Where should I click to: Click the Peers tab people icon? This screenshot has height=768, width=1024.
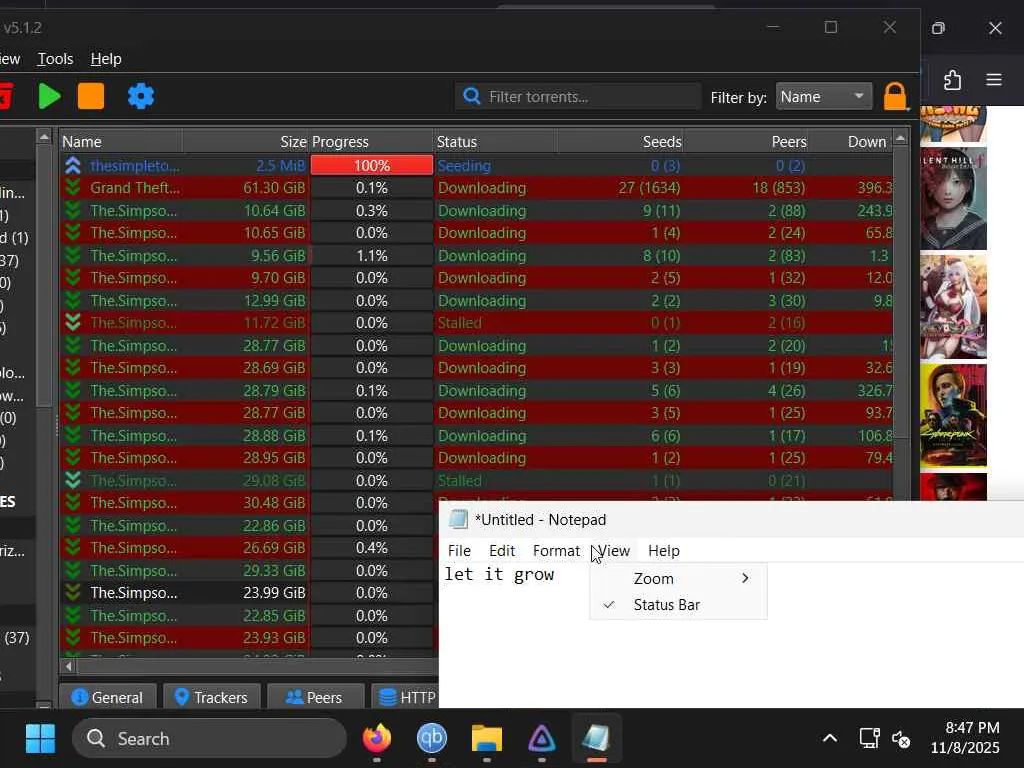[x=295, y=697]
